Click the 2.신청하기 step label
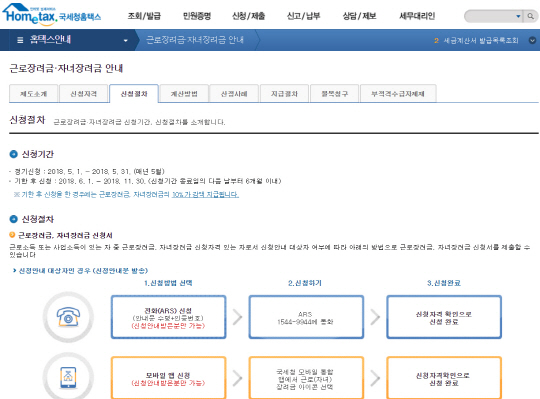The height and width of the screenshot is (399, 540). (x=305, y=283)
